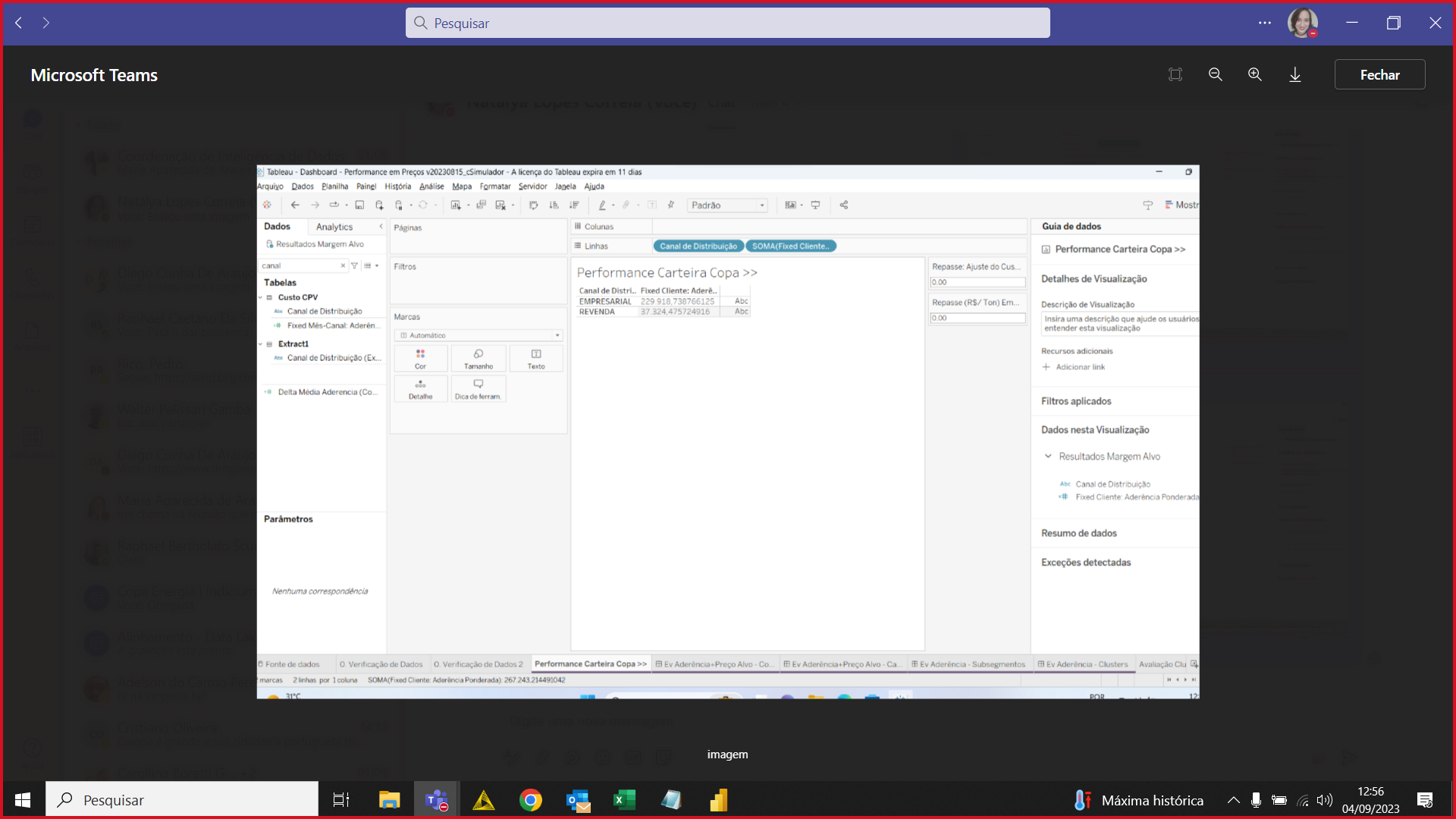Open Excel from taskbar
1456x819 pixels.
624,800
